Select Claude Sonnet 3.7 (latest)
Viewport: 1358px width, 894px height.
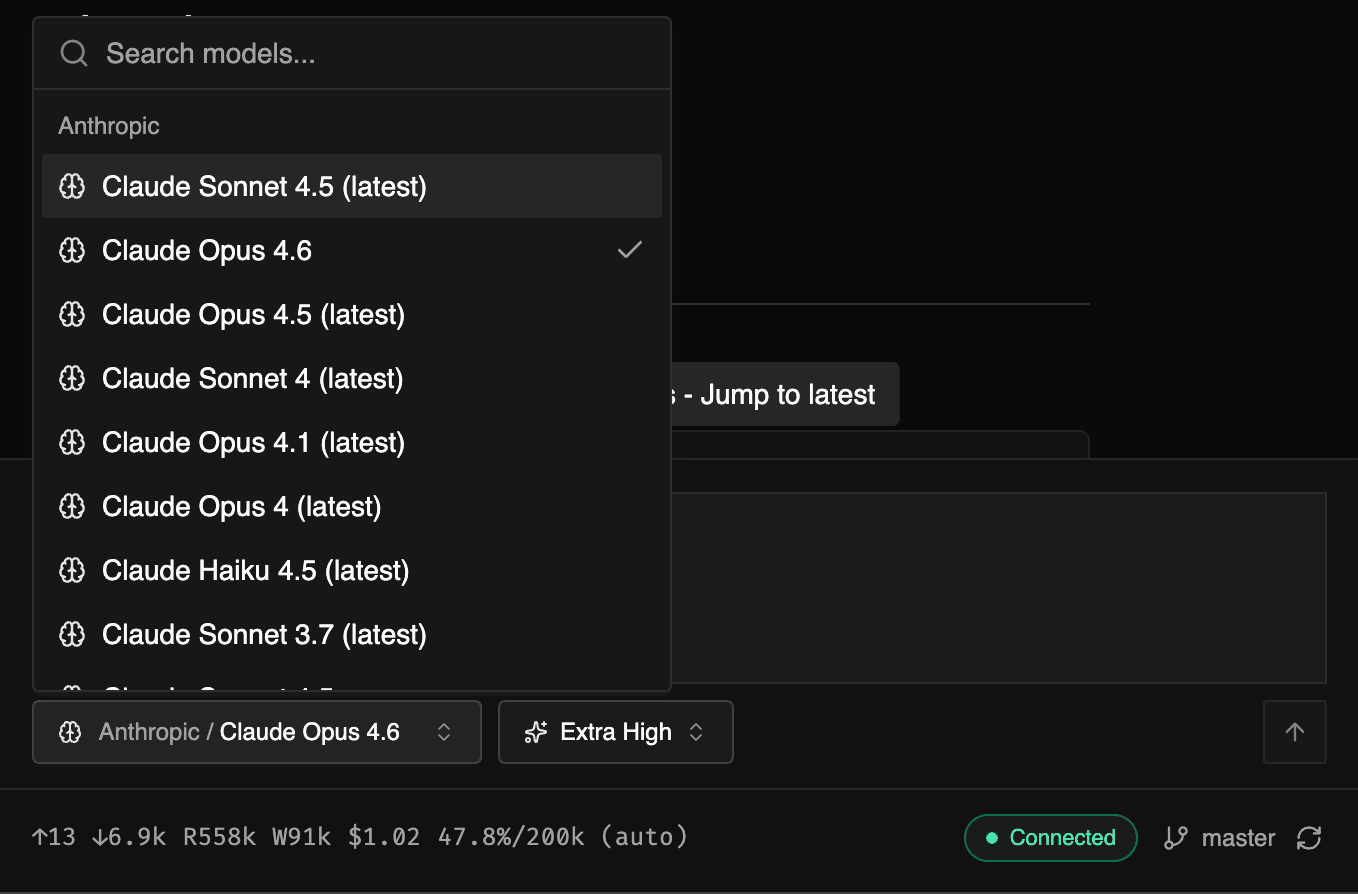(x=264, y=635)
